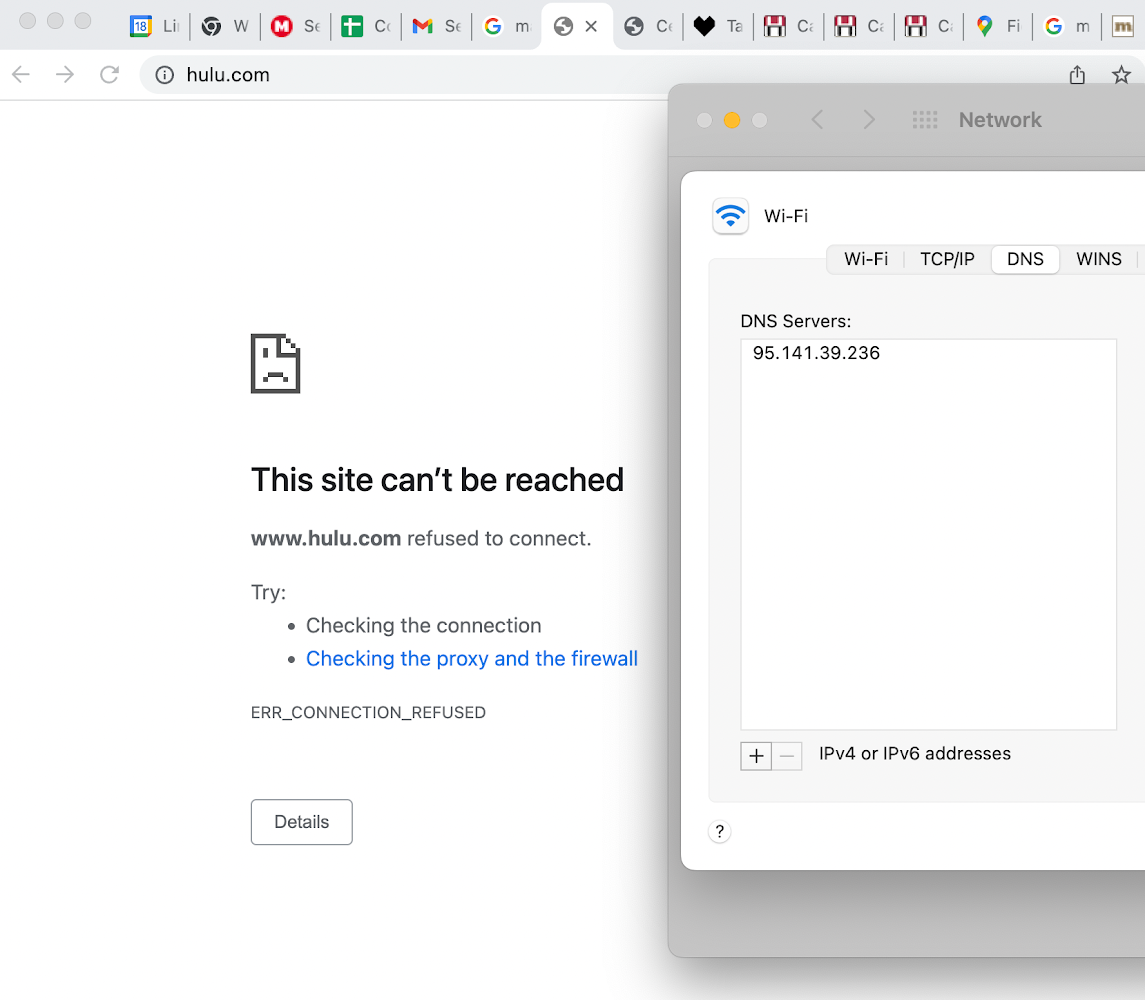Open the WINS tab
This screenshot has width=1145, height=1000.
coord(1098,259)
